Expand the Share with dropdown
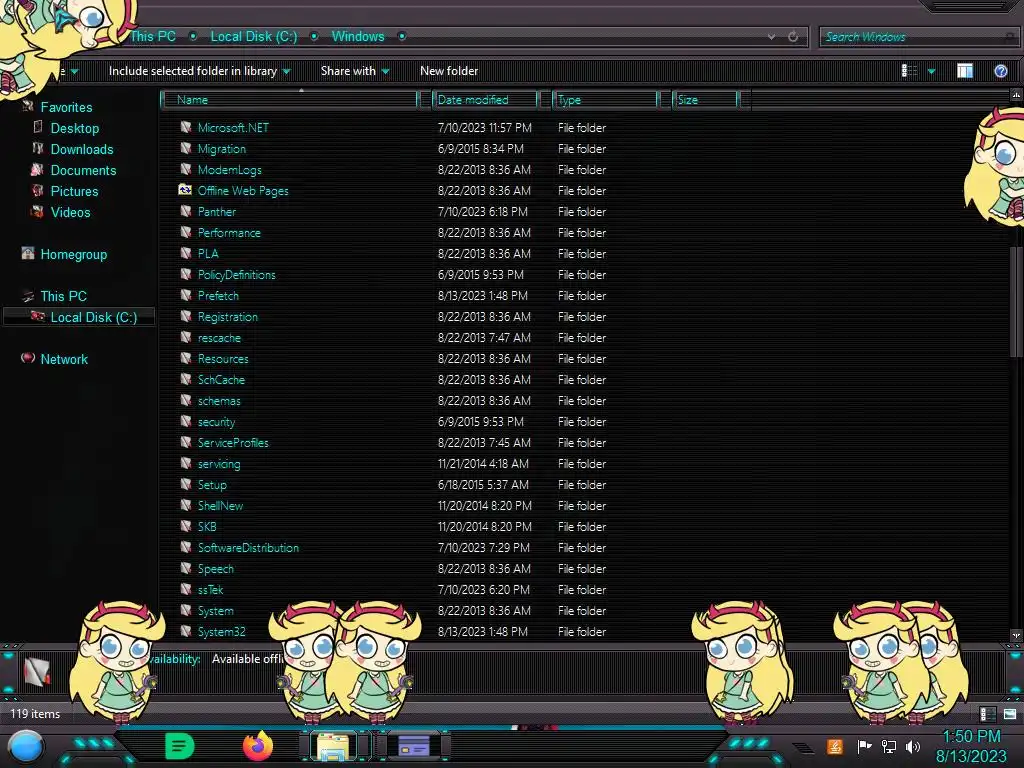Image resolution: width=1024 pixels, height=768 pixels. 385,71
